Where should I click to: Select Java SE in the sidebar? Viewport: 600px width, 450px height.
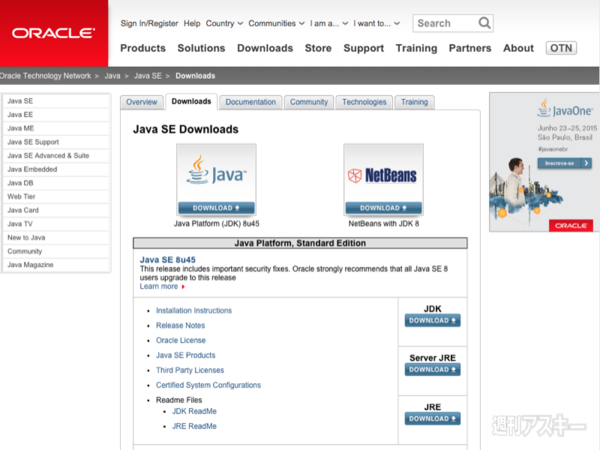point(56,101)
